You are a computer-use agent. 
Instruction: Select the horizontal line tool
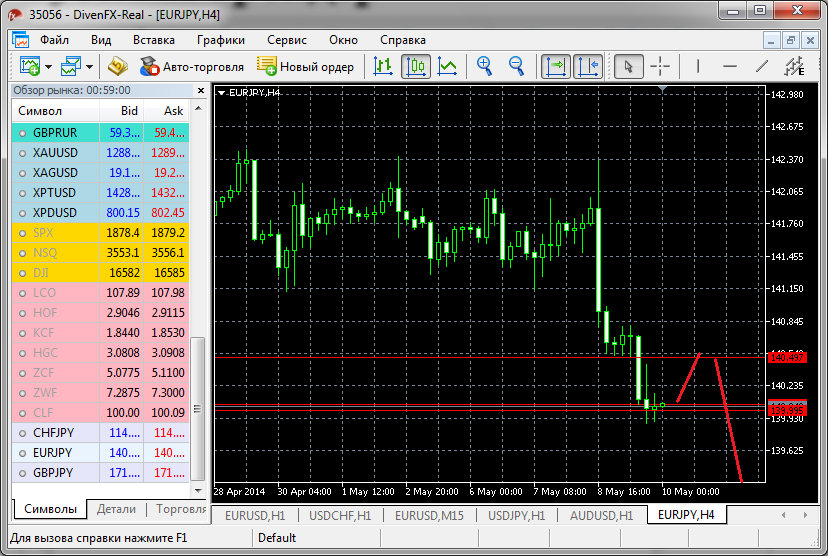pos(730,67)
